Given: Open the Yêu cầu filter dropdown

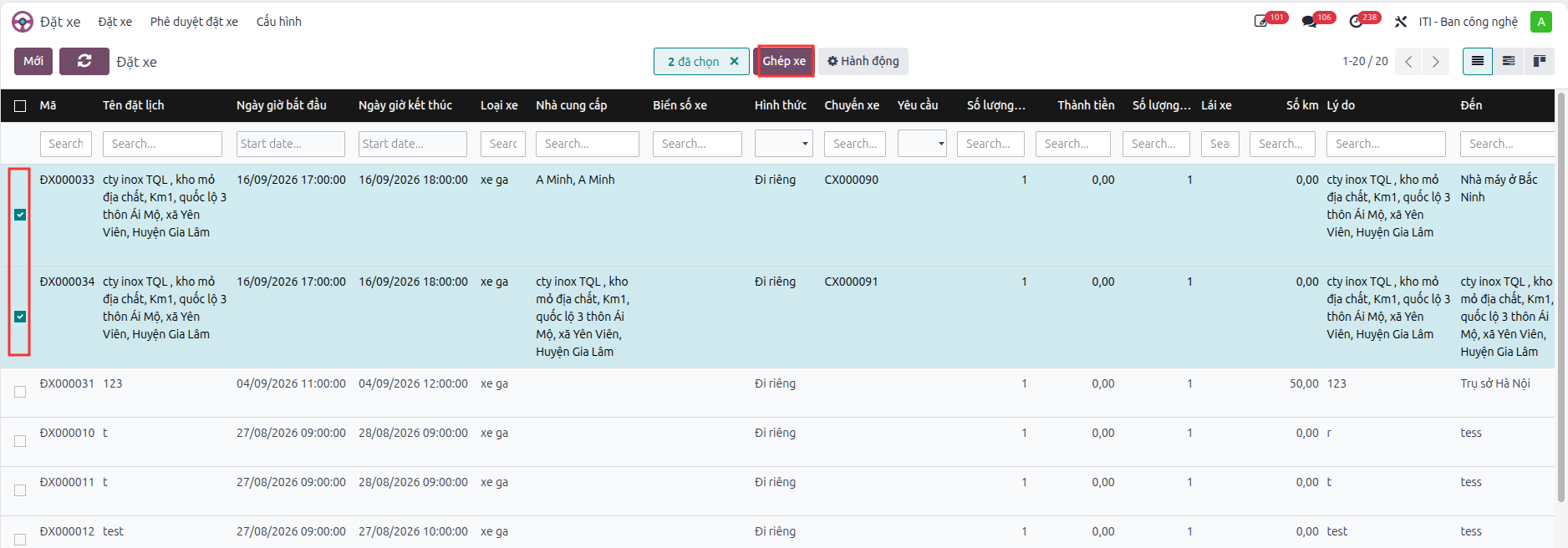Looking at the screenshot, I should pos(922,144).
